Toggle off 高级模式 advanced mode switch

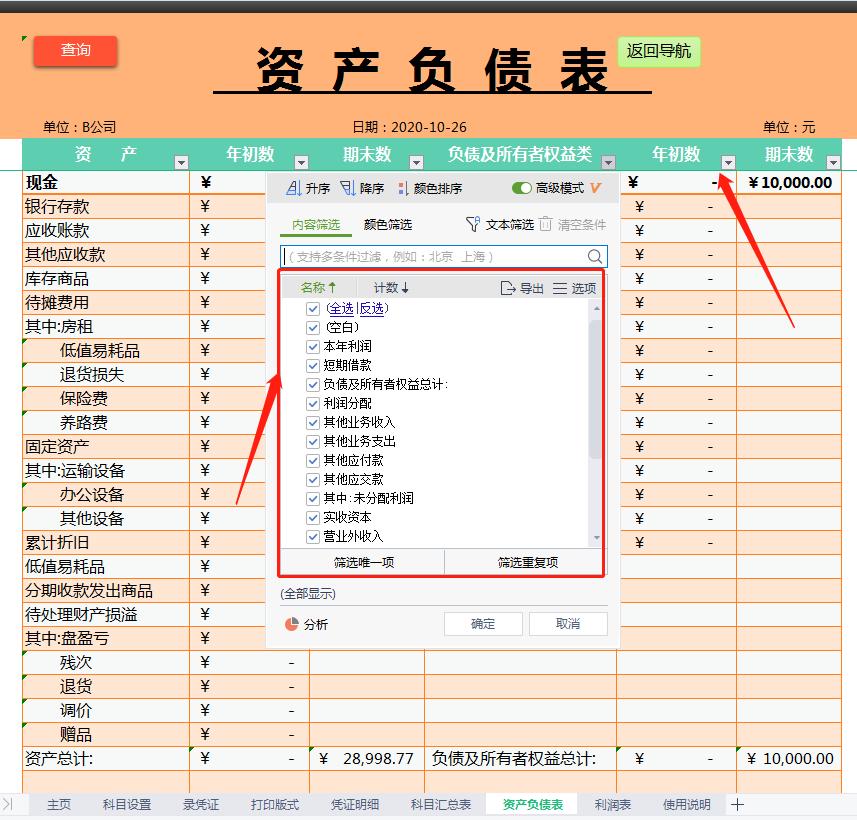click(x=522, y=187)
